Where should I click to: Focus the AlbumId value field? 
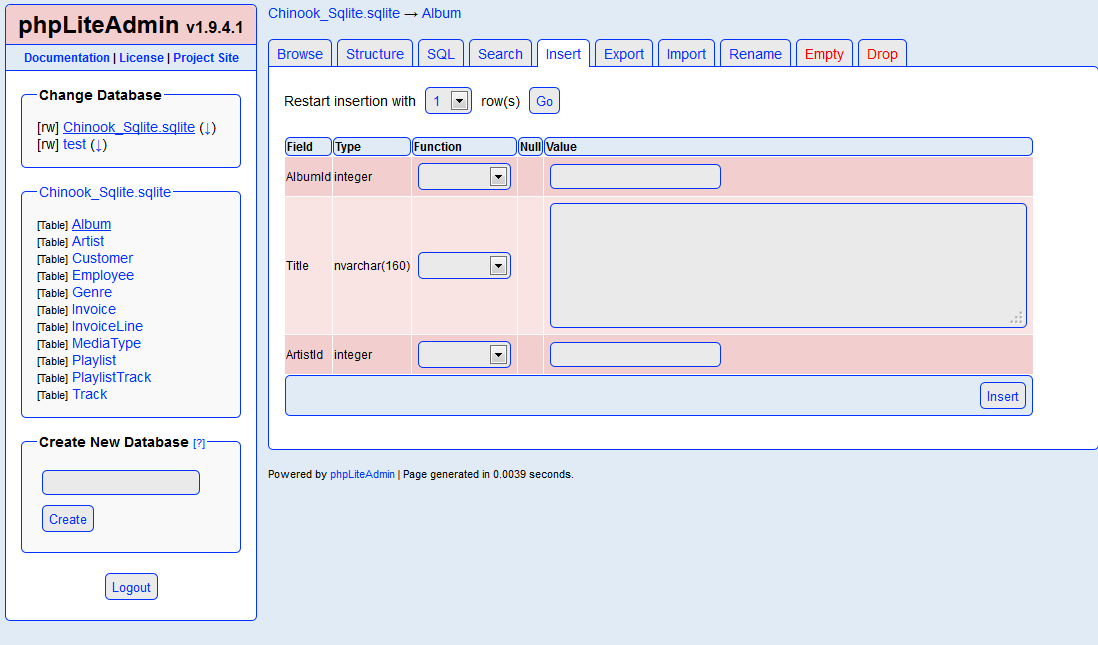635,176
